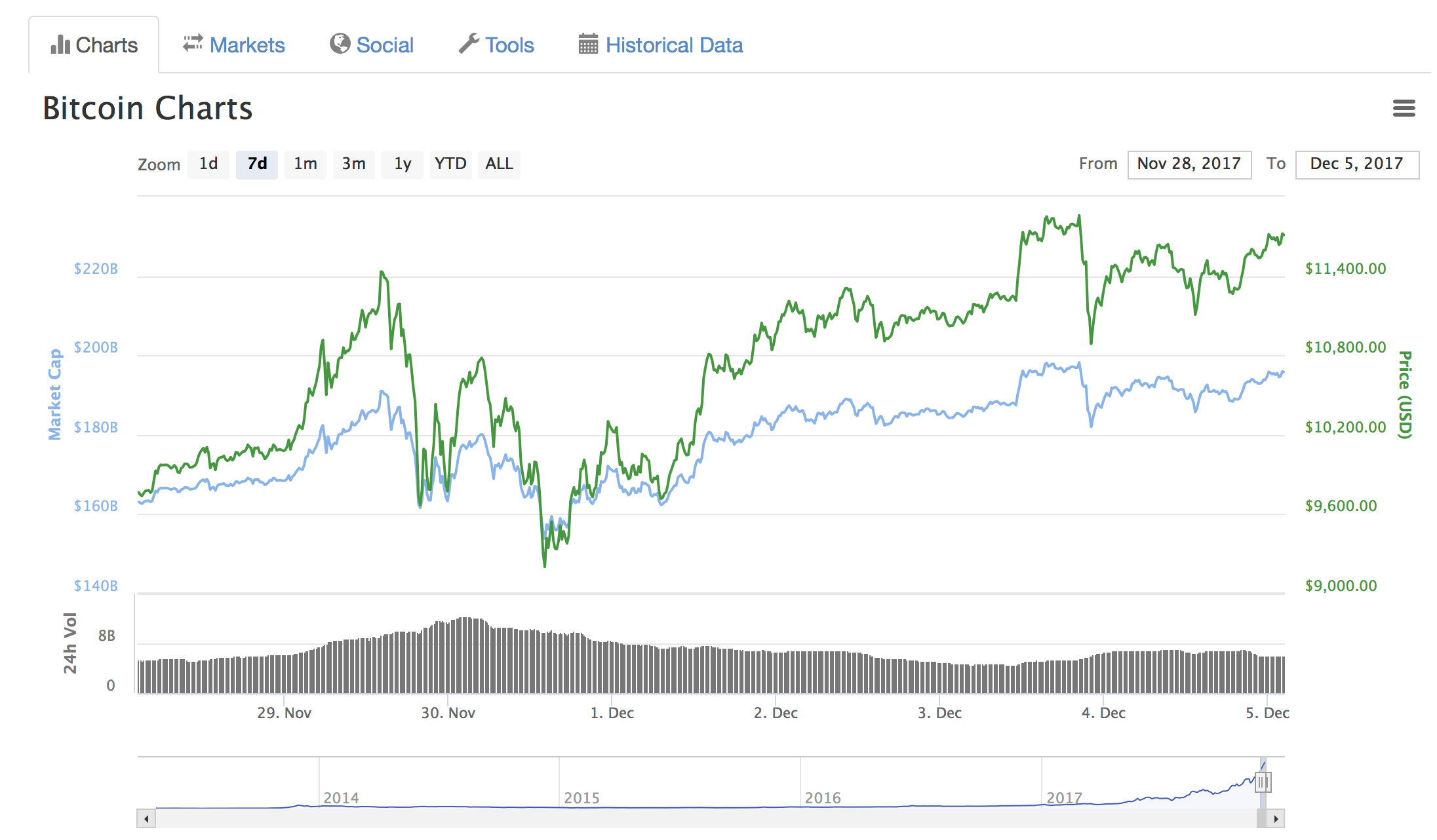1437x840 pixels.
Task: Click the globe icon beside Social
Action: click(340, 44)
